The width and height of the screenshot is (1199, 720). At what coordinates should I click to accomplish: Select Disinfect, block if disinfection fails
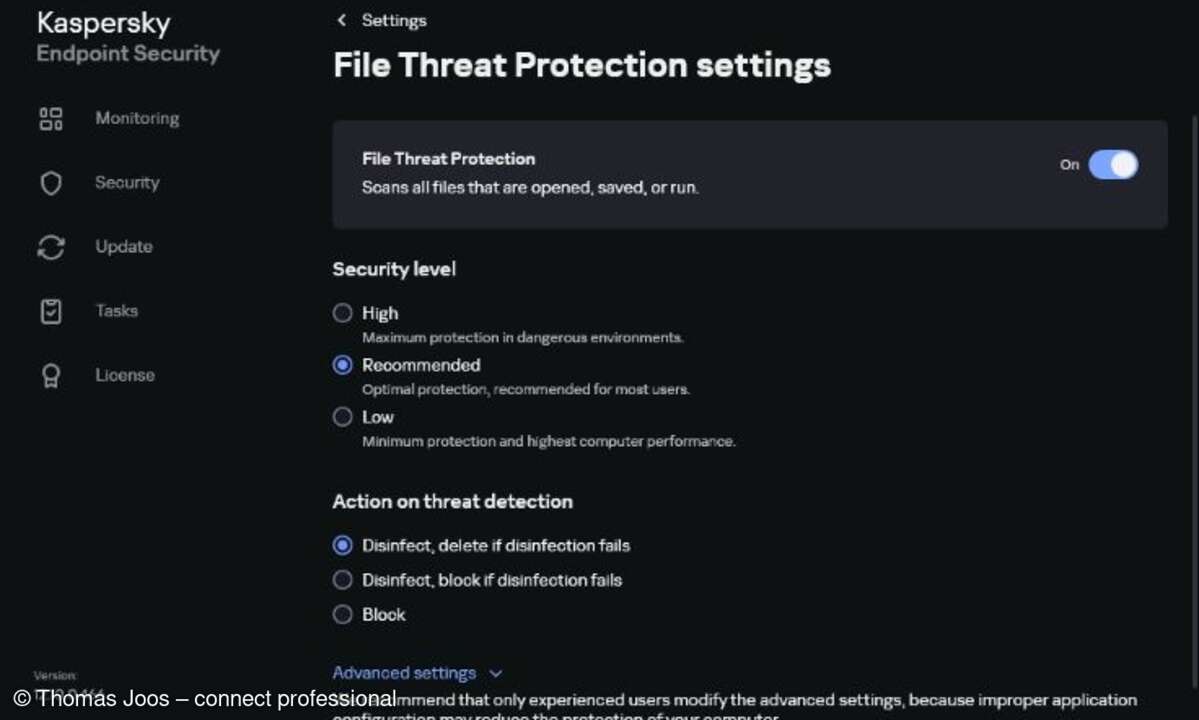coord(342,579)
